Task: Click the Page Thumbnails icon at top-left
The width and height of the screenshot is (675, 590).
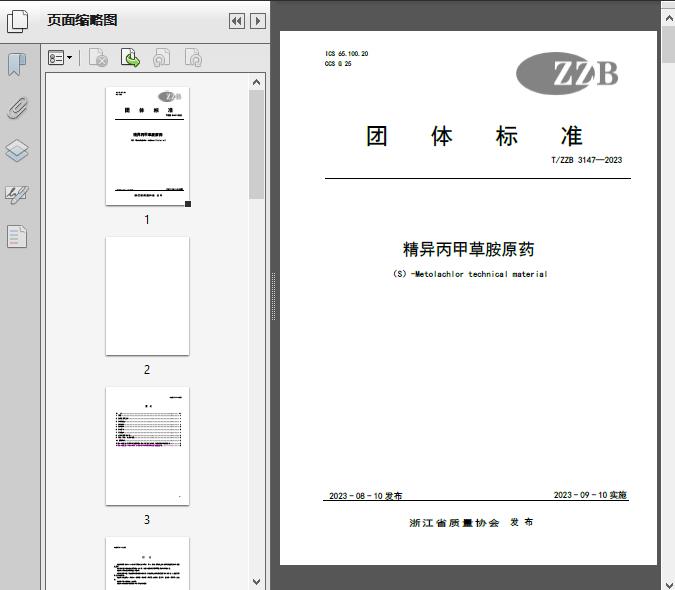Action: 19,20
